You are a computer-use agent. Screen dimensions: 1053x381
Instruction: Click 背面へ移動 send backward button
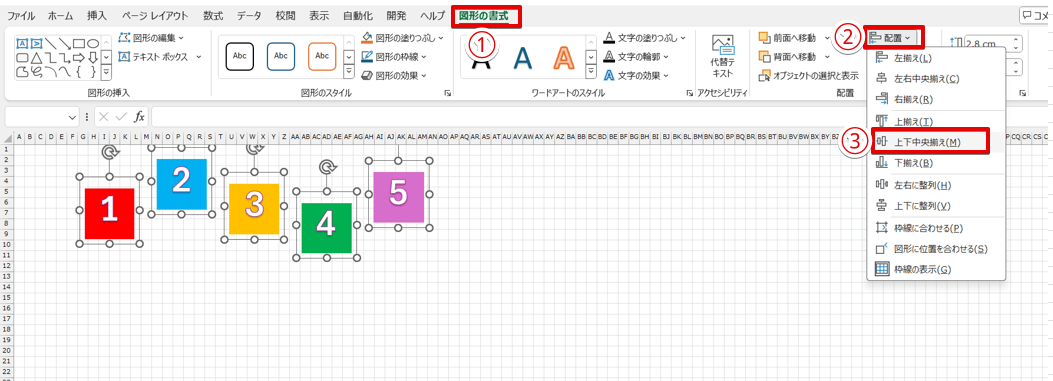pos(787,56)
